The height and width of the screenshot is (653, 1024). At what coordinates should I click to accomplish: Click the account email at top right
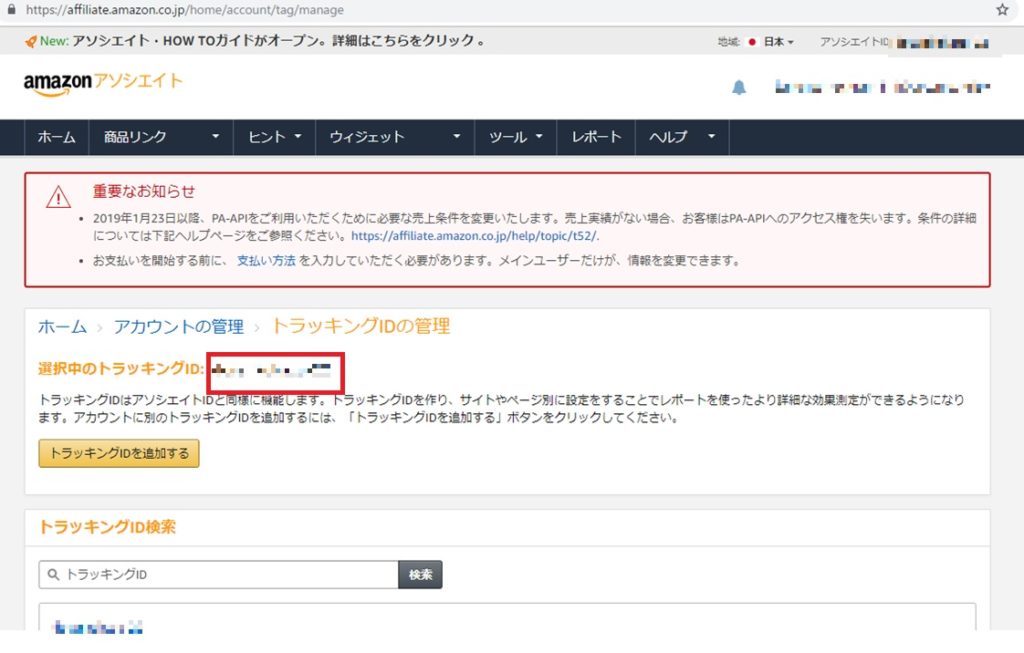click(882, 87)
